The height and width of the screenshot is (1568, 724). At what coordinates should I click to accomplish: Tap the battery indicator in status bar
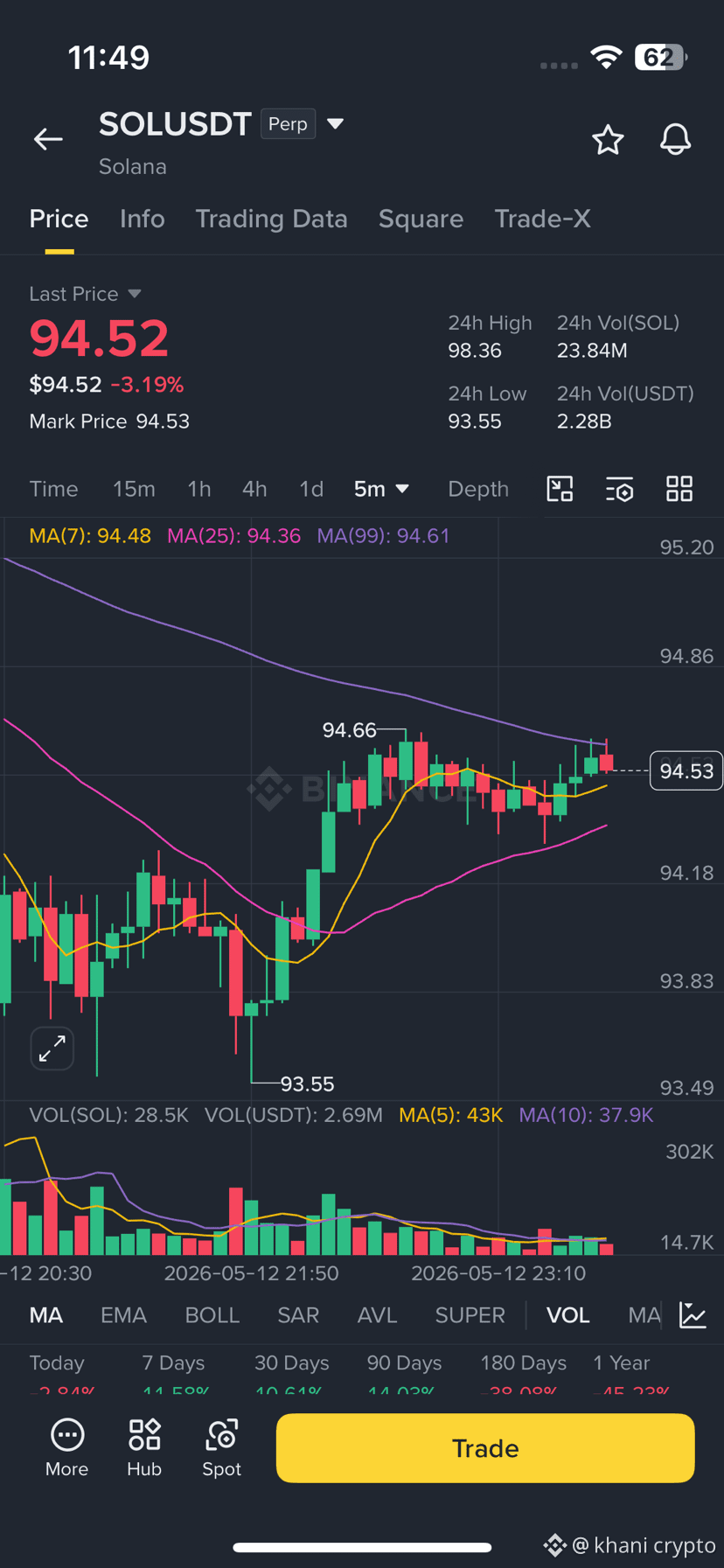[662, 58]
